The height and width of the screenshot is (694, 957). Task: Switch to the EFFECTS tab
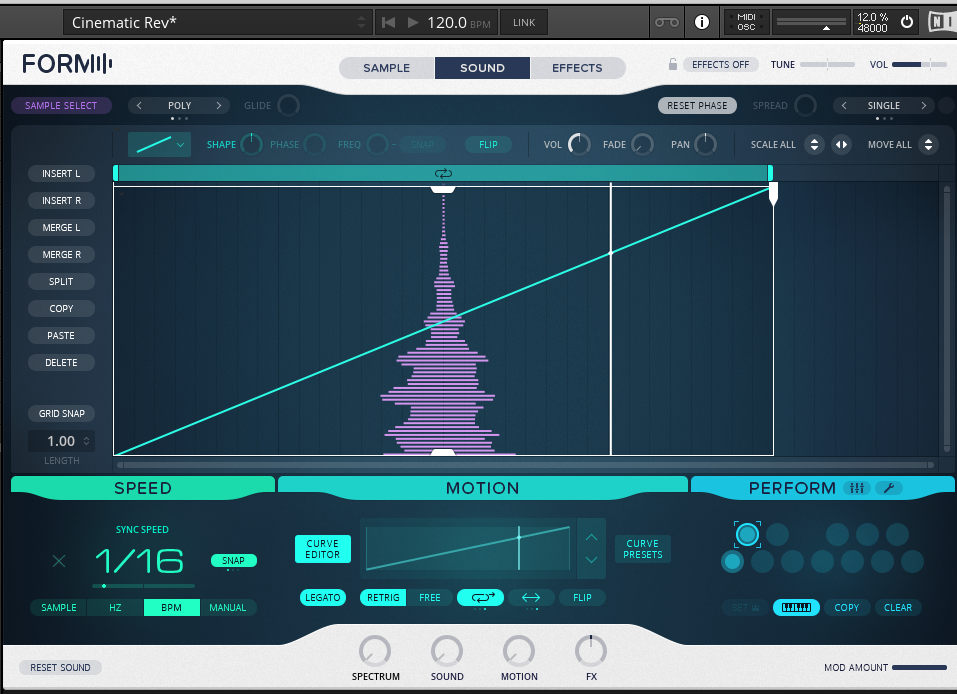click(577, 68)
